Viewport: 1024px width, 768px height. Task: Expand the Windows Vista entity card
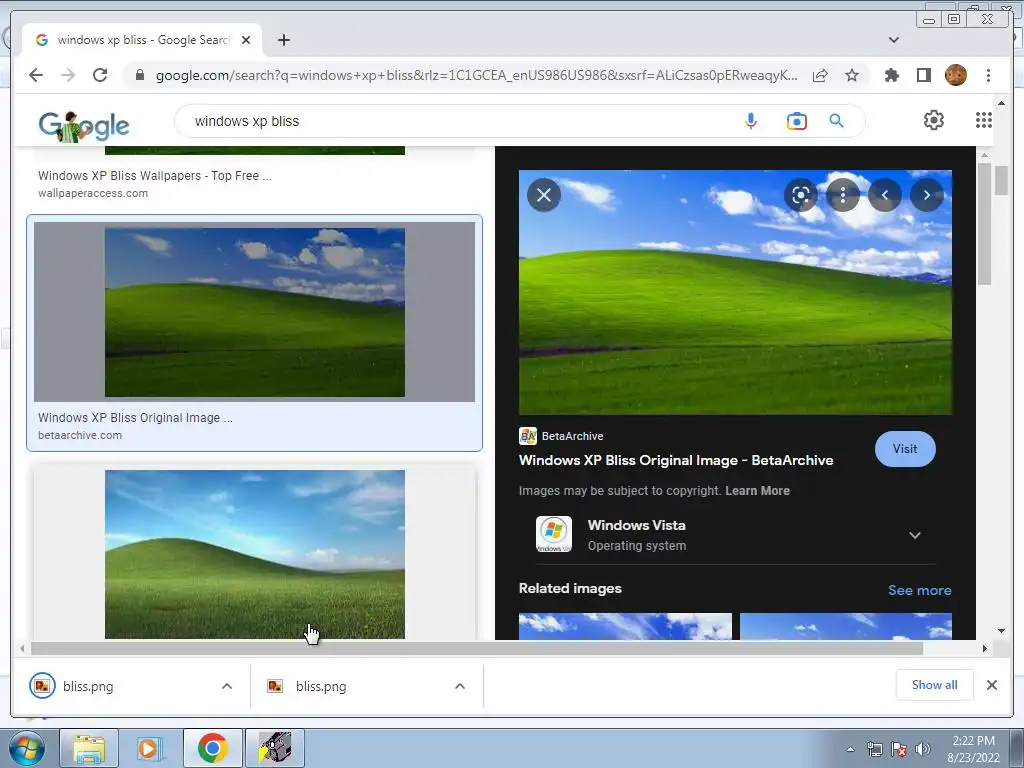pos(915,536)
